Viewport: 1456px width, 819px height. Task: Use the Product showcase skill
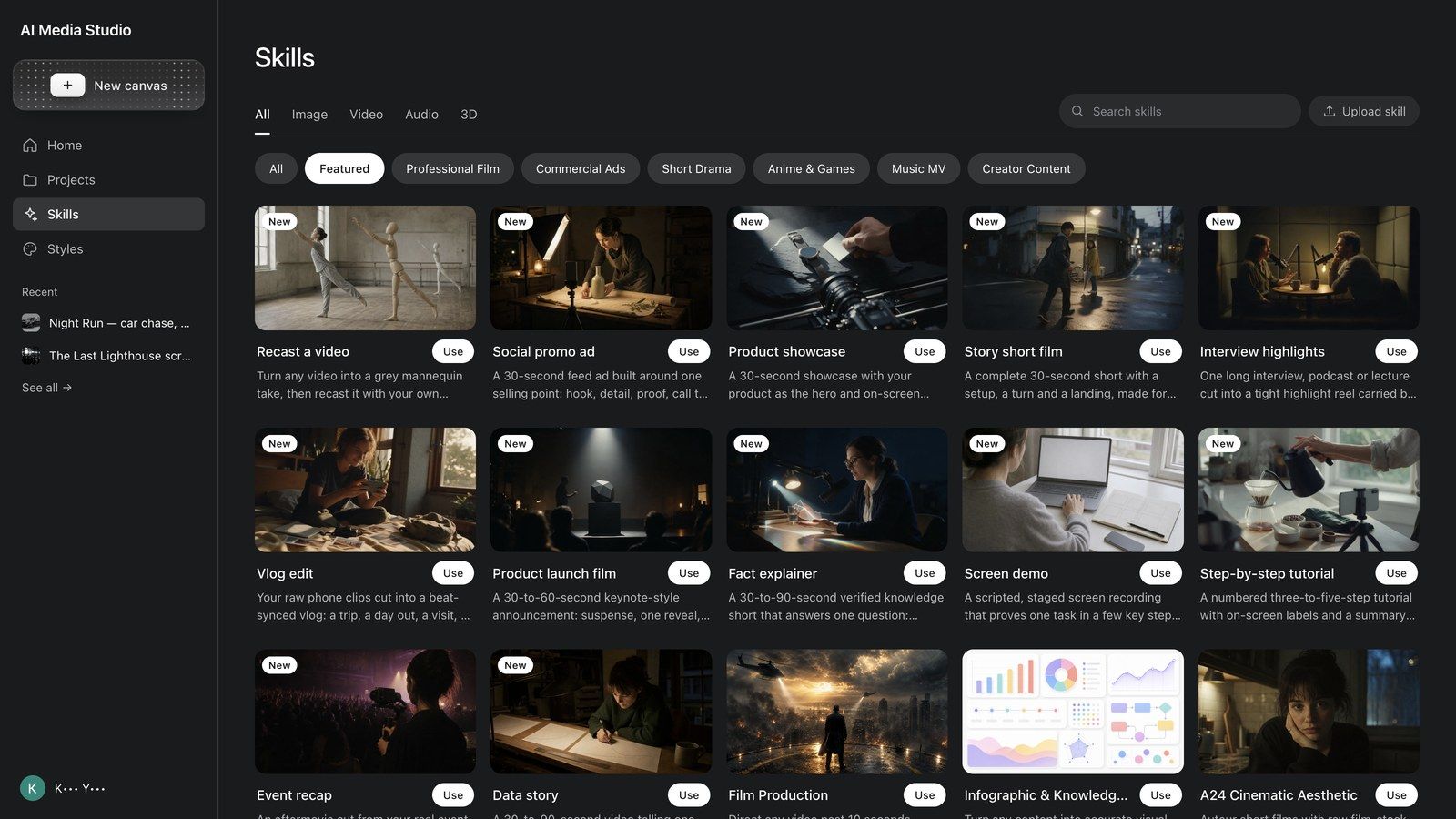pos(925,351)
